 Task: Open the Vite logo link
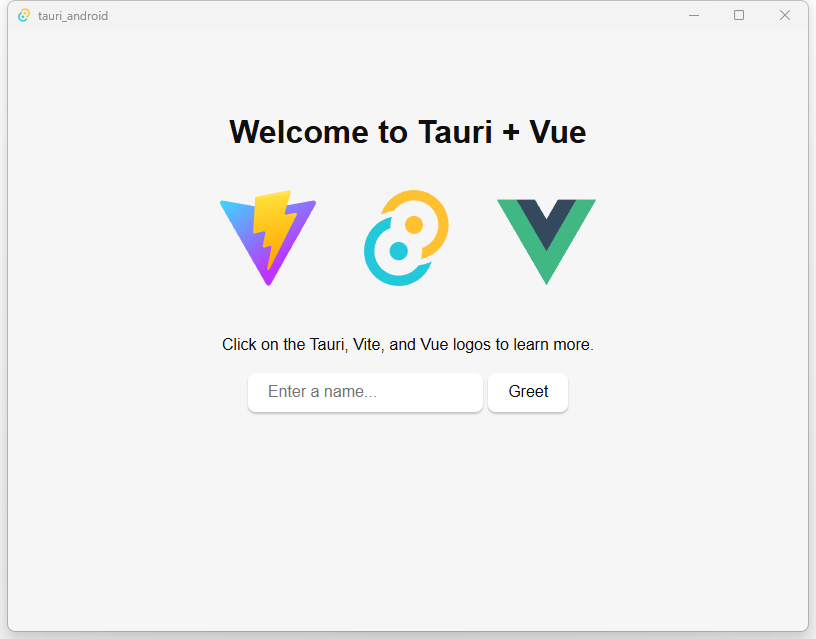[x=268, y=238]
